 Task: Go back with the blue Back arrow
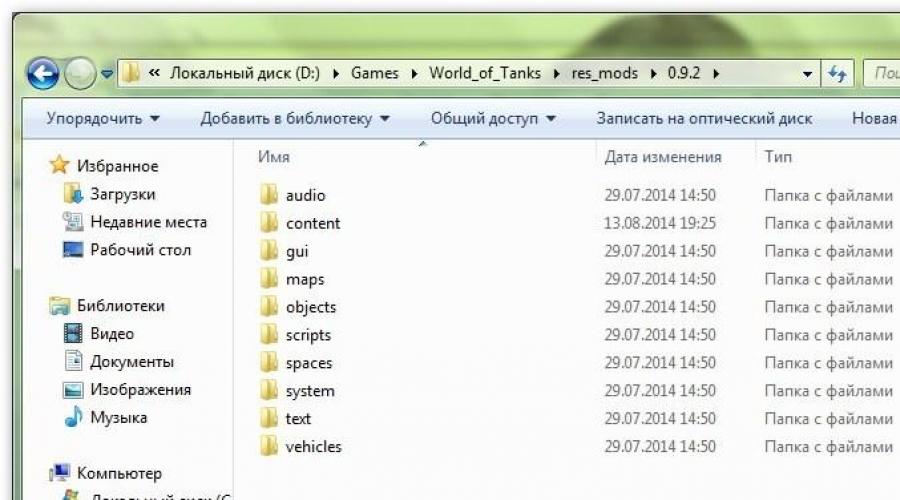[x=42, y=74]
